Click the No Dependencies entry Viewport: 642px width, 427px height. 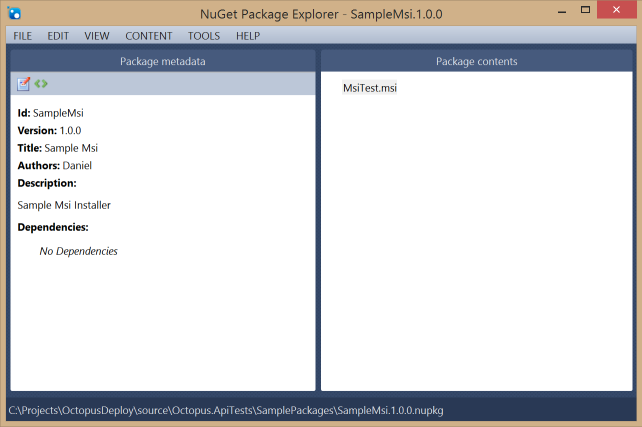coord(78,251)
